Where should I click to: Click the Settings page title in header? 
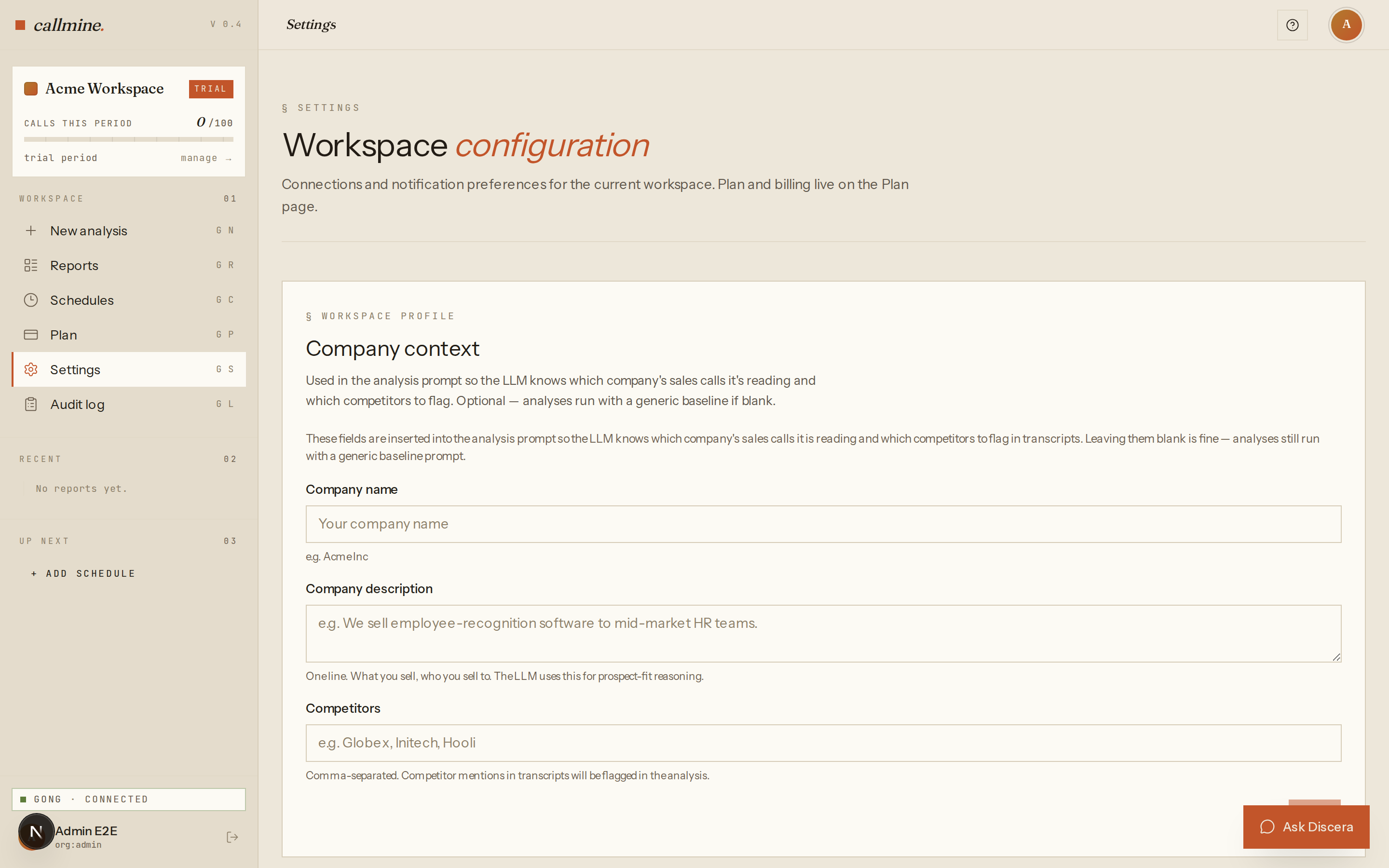(311, 25)
